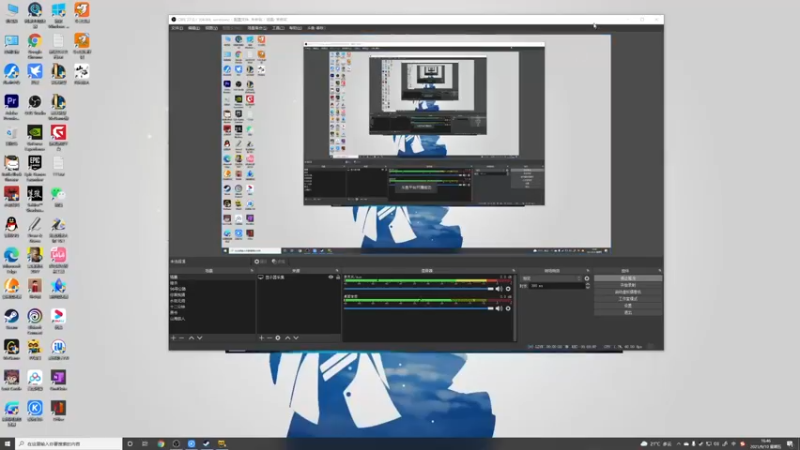Click the third button in Controls panel
Viewport: 800px width, 450px height.
[x=628, y=292]
